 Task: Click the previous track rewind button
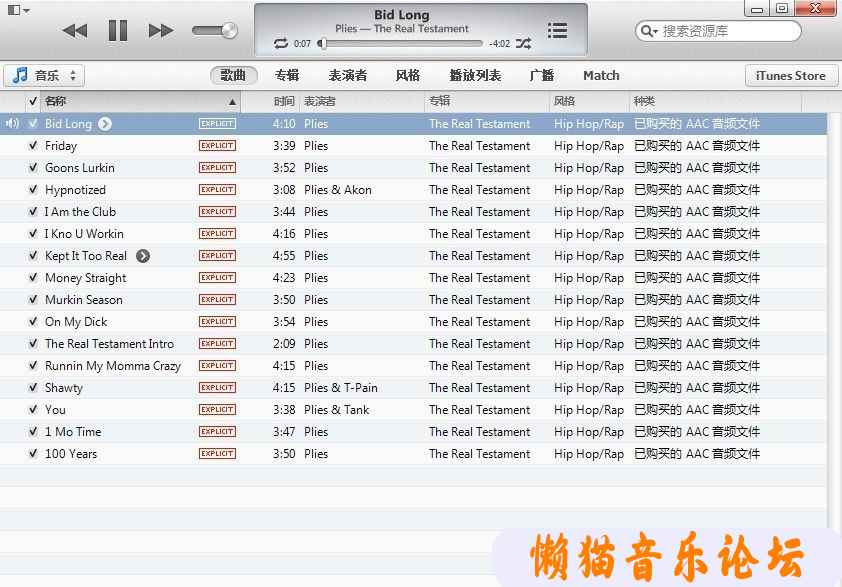click(x=74, y=31)
